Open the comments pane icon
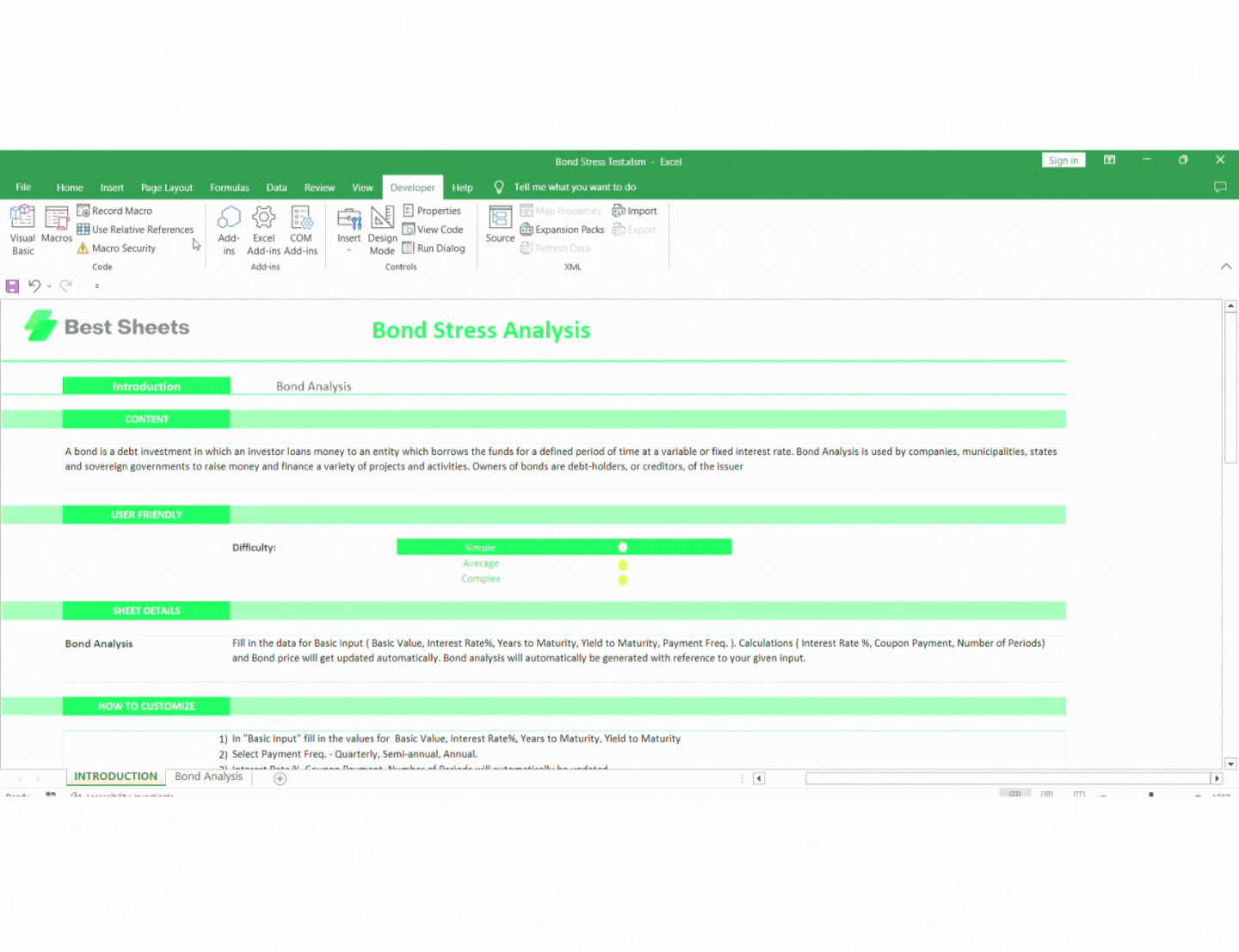 (x=1219, y=187)
